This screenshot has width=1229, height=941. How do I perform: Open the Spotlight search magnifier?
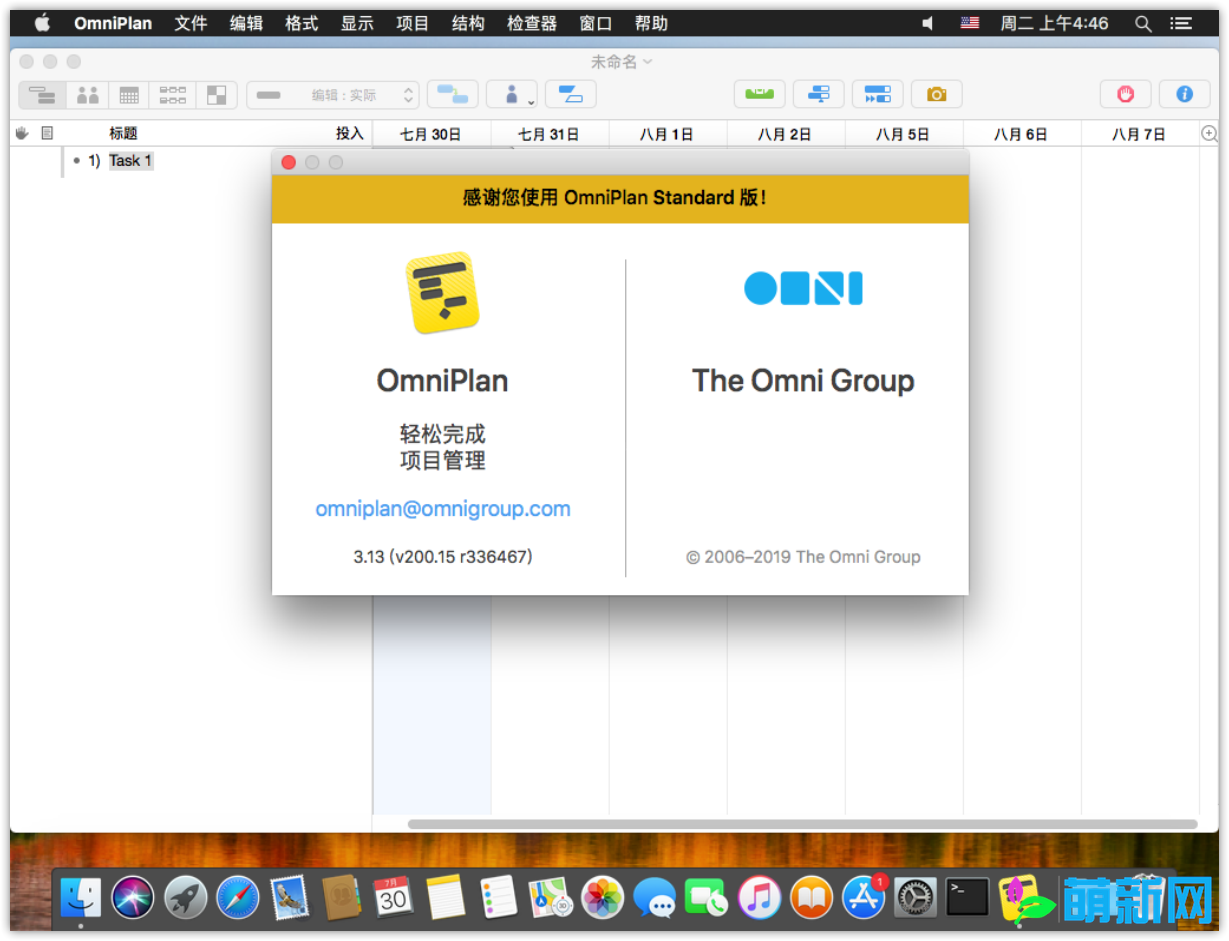[1143, 23]
